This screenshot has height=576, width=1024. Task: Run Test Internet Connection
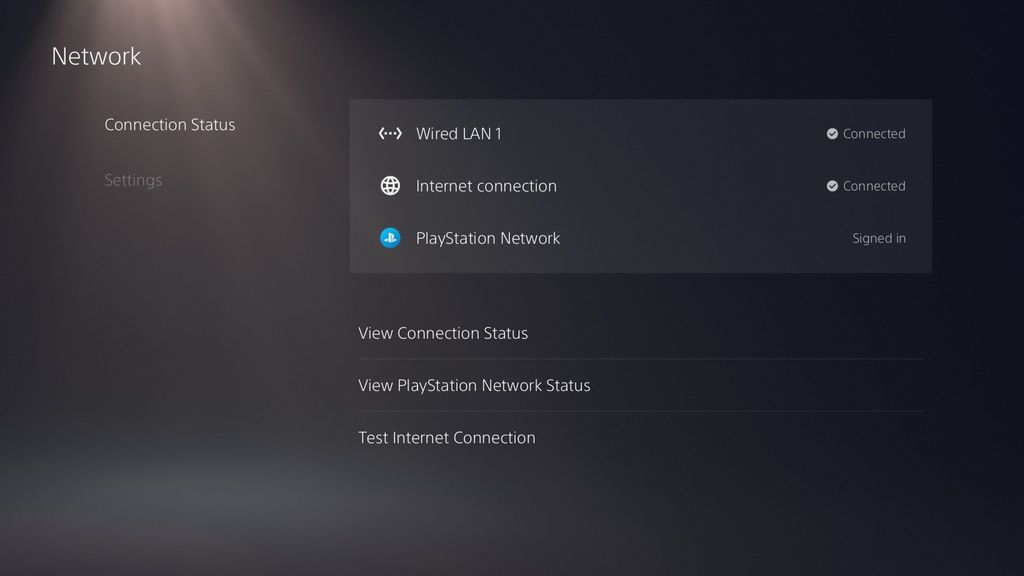pos(446,437)
